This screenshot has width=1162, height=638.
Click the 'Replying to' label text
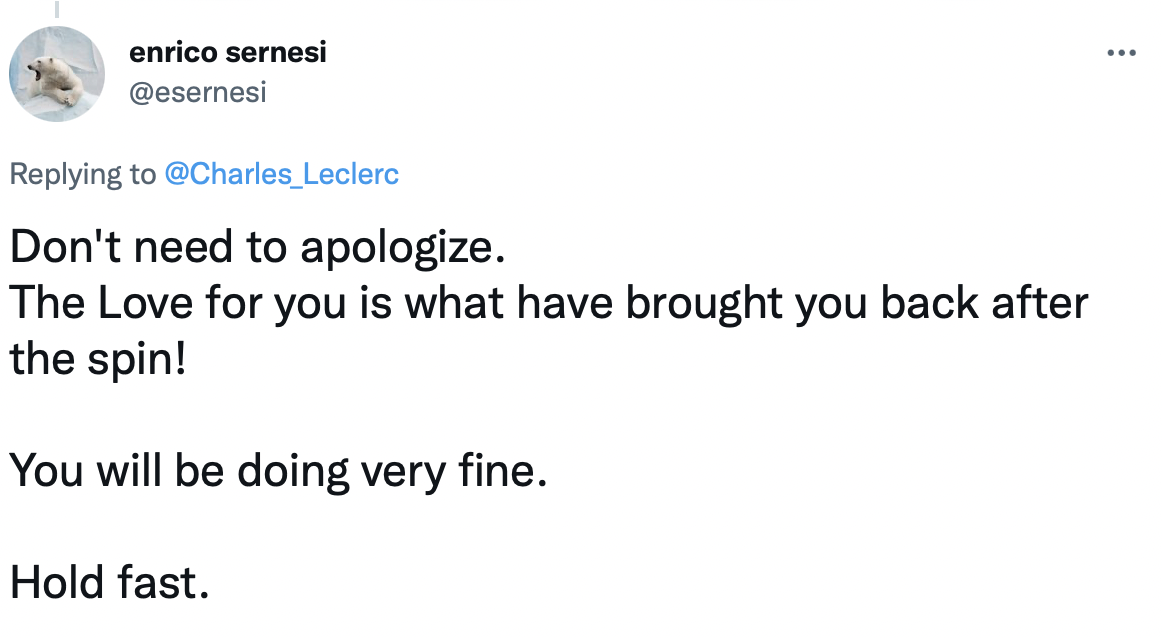(82, 174)
